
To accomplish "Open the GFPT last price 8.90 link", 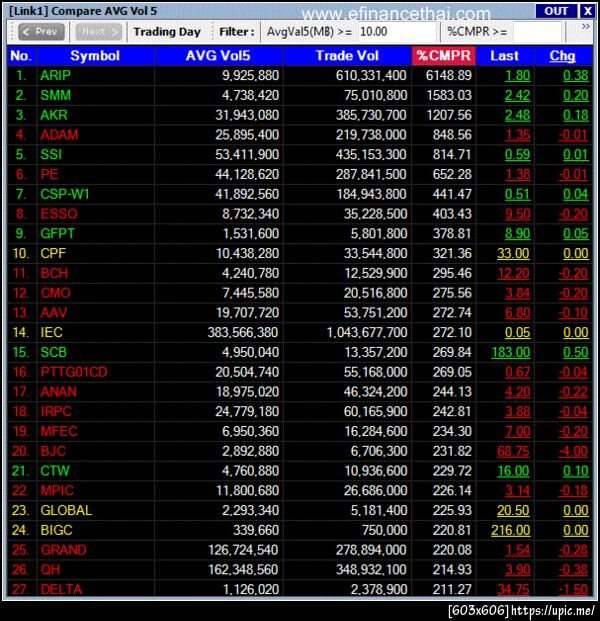I will [x=518, y=234].
